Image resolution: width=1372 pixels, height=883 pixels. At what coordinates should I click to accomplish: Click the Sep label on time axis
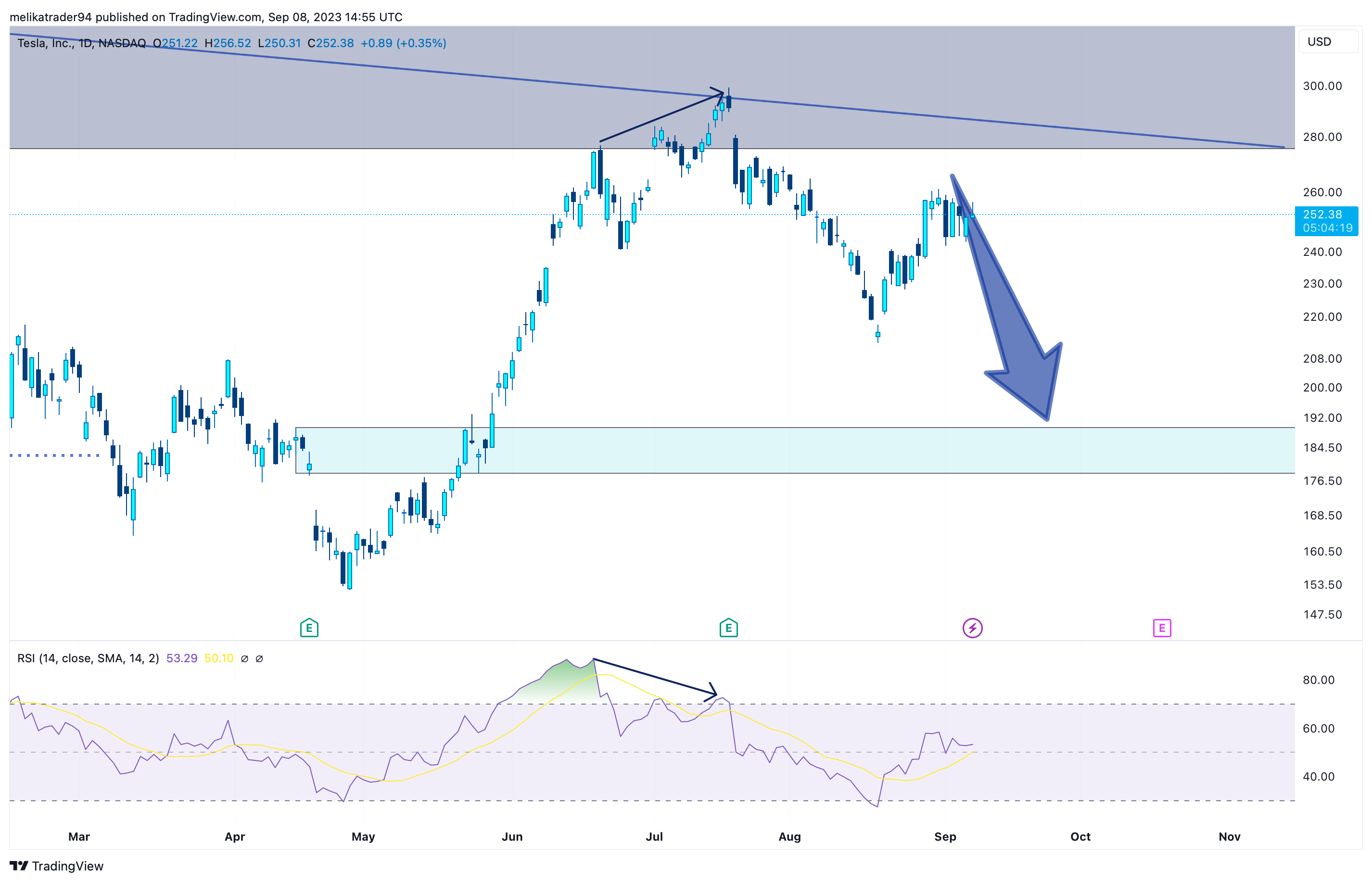tap(945, 836)
